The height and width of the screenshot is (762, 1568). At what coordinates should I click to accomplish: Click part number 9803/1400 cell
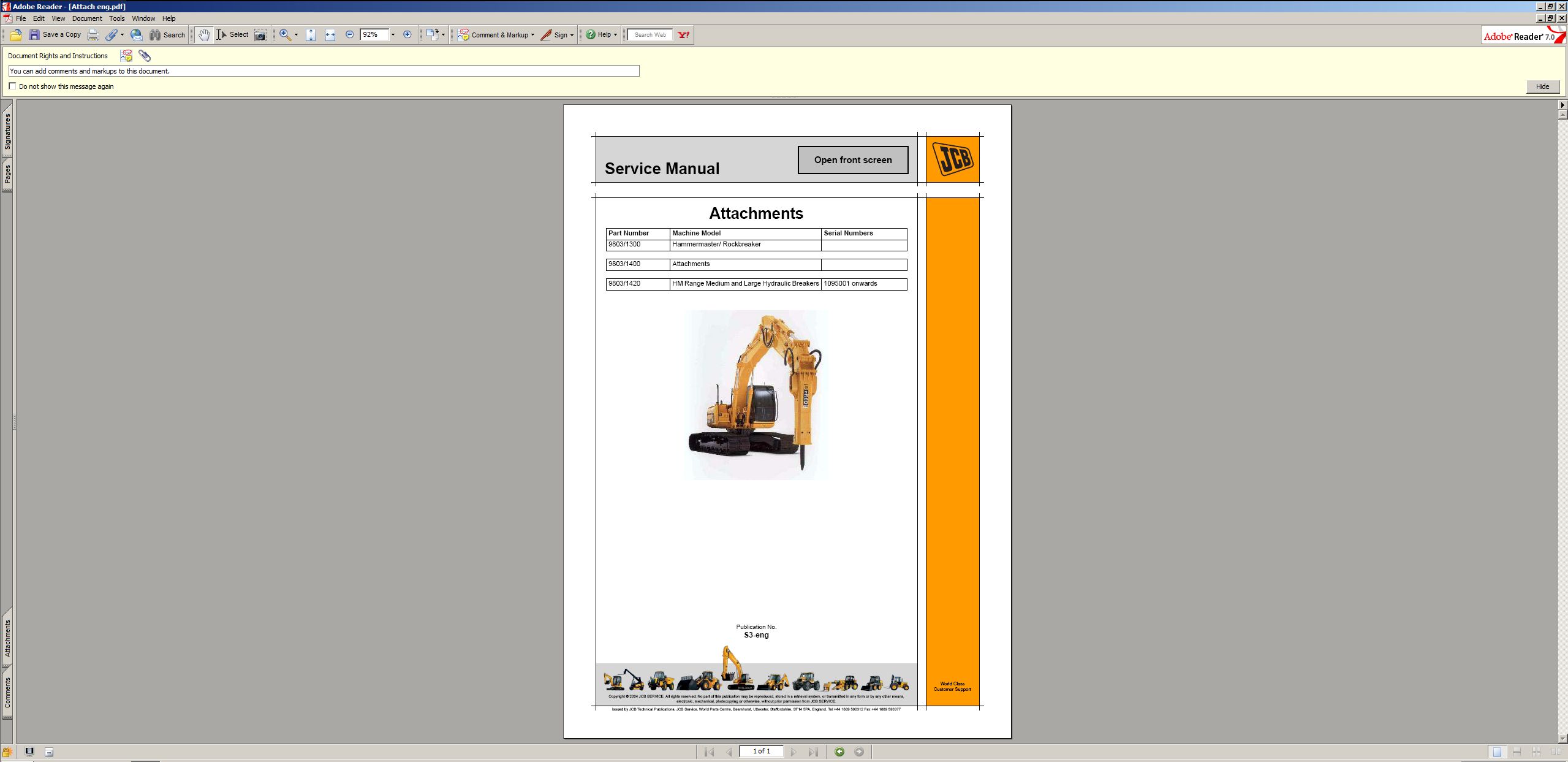[638, 264]
